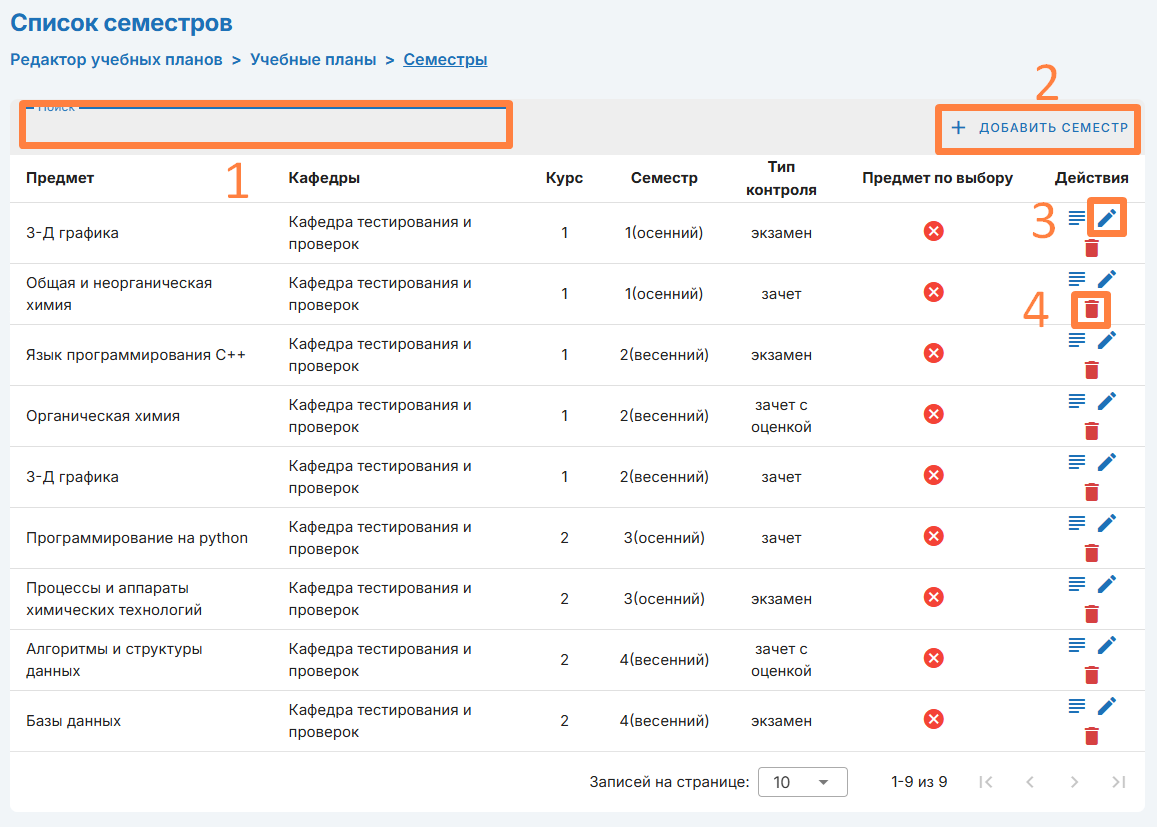Edit the Программирование на python row
The height and width of the screenshot is (827, 1157).
tap(1106, 523)
